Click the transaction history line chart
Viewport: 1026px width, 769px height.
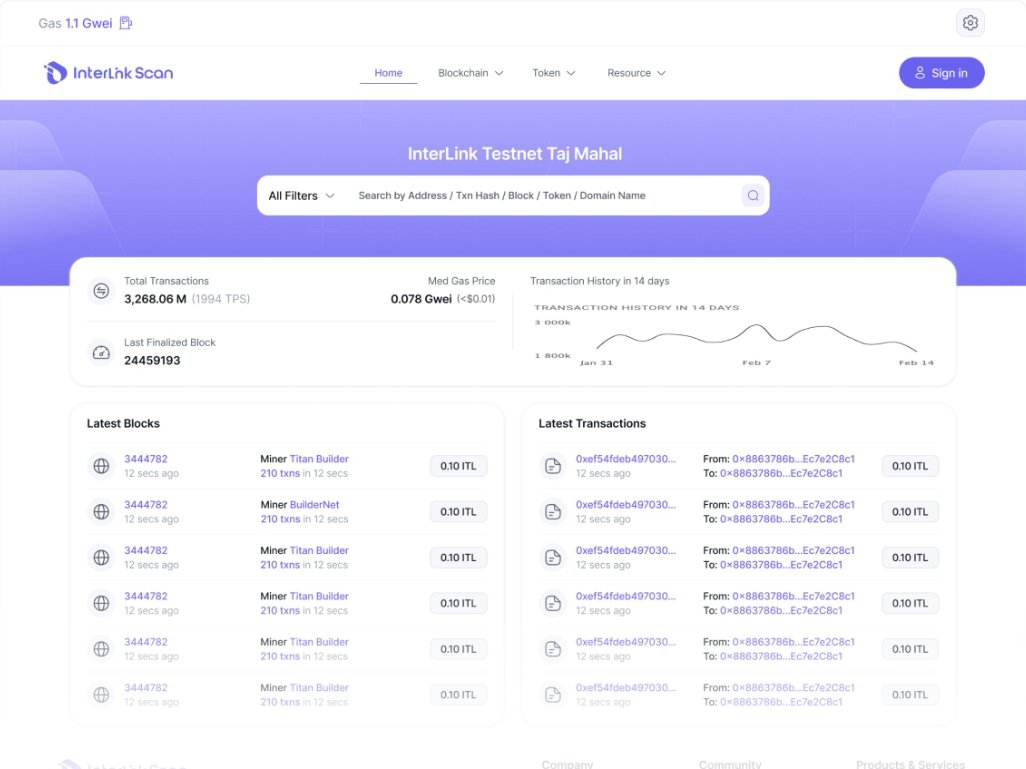tap(756, 338)
